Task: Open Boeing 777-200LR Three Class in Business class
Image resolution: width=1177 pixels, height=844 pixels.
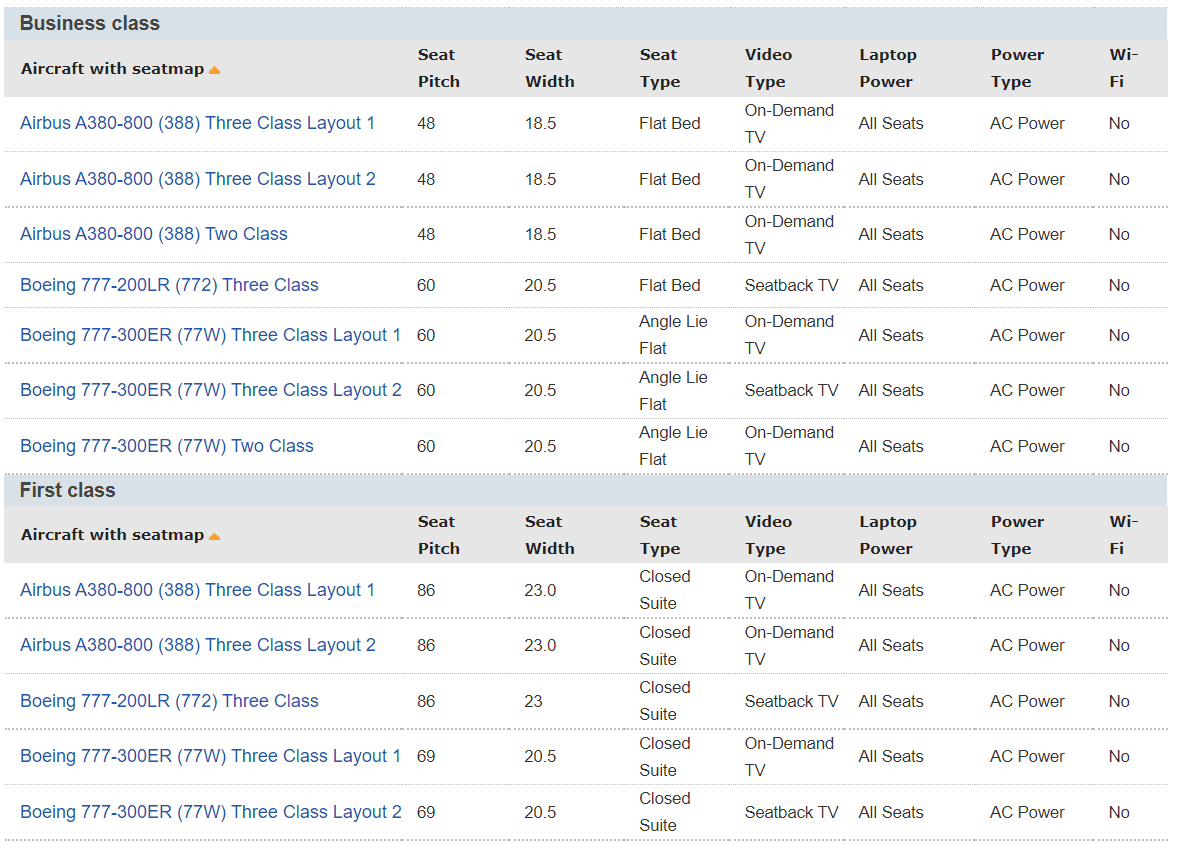Action: tap(169, 285)
